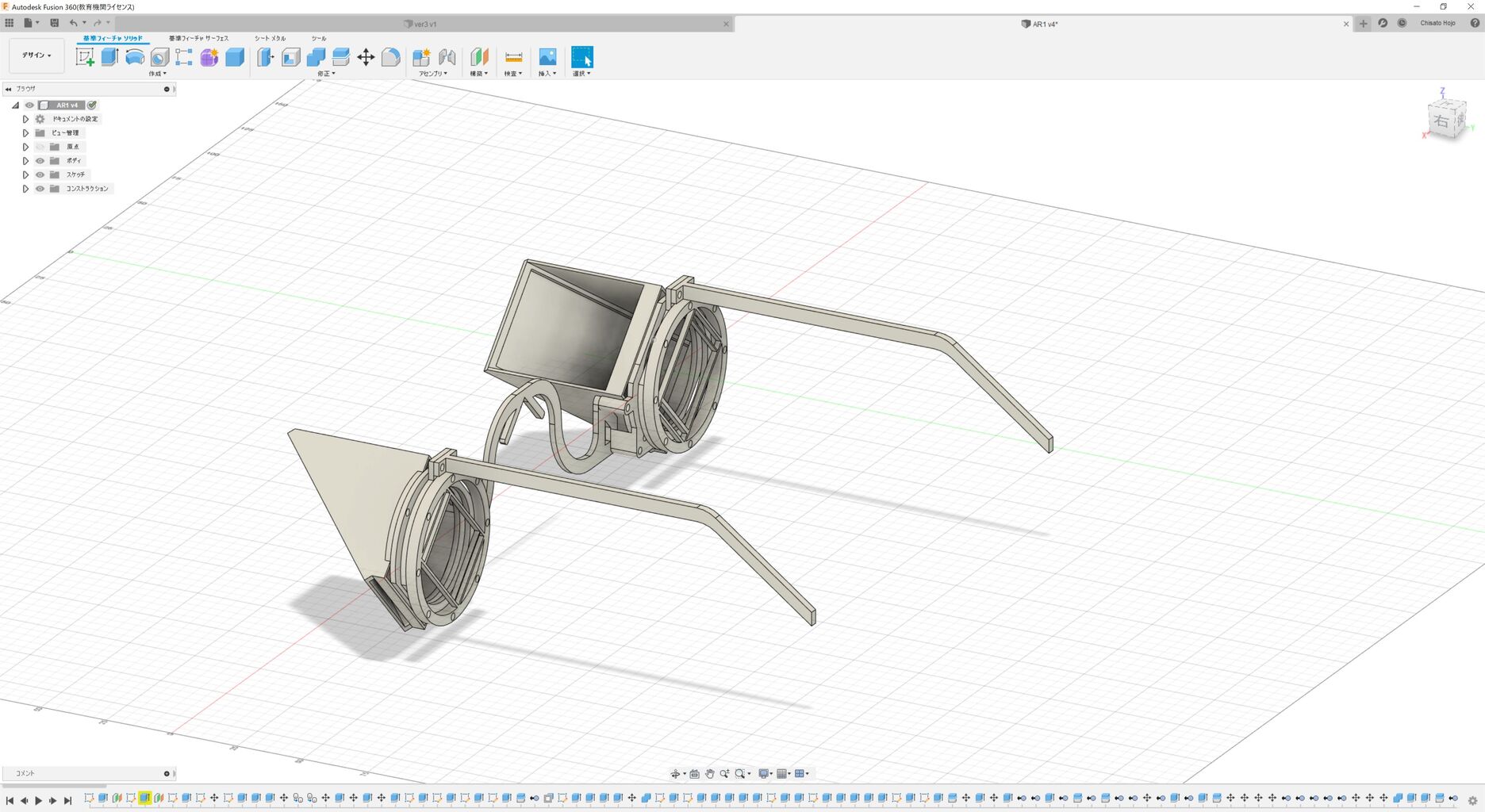Expand the ドキュメントの設定 tree node
Image resolution: width=1485 pixels, height=812 pixels.
pos(25,119)
